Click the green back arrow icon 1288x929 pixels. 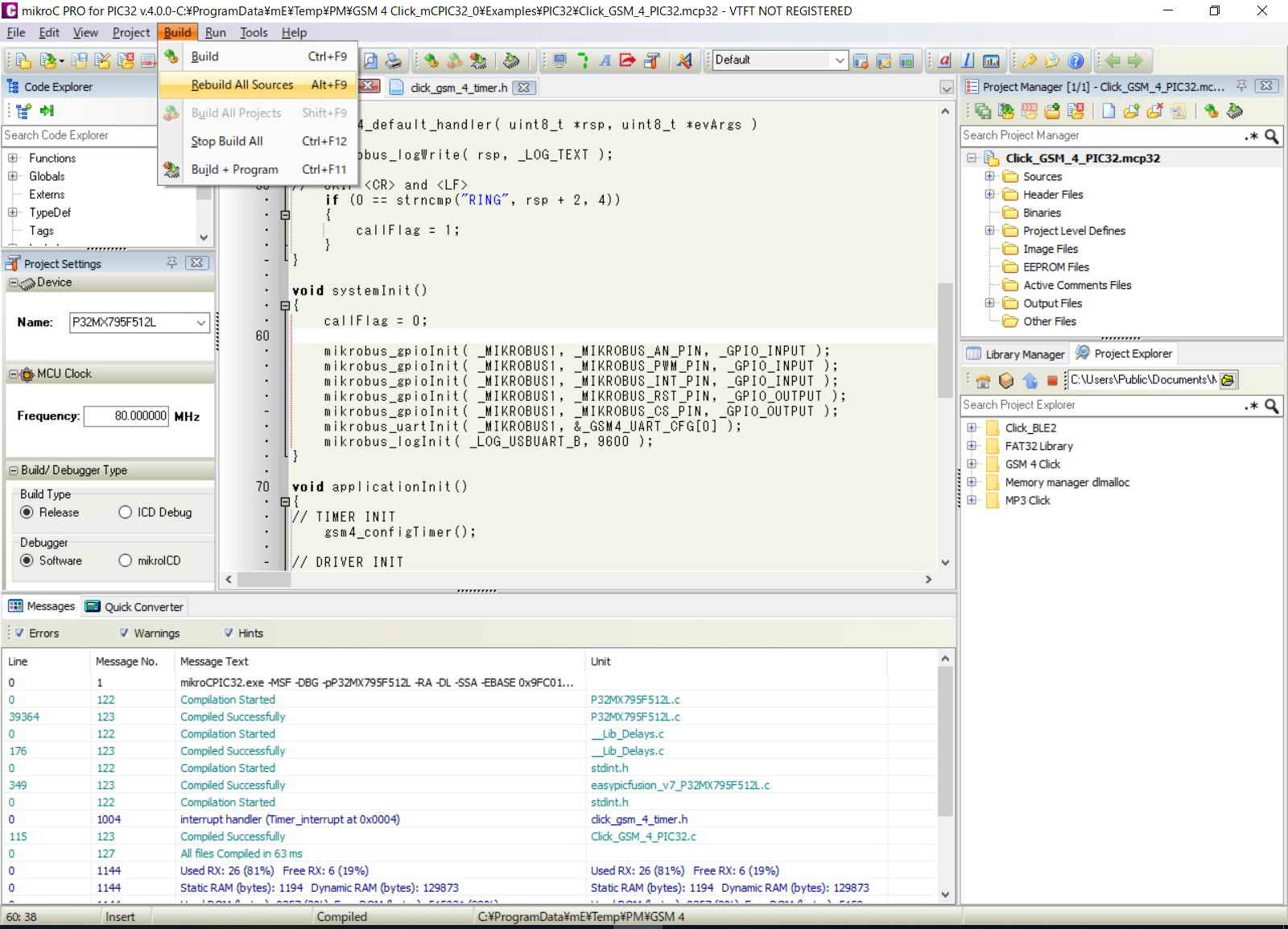[1113, 60]
